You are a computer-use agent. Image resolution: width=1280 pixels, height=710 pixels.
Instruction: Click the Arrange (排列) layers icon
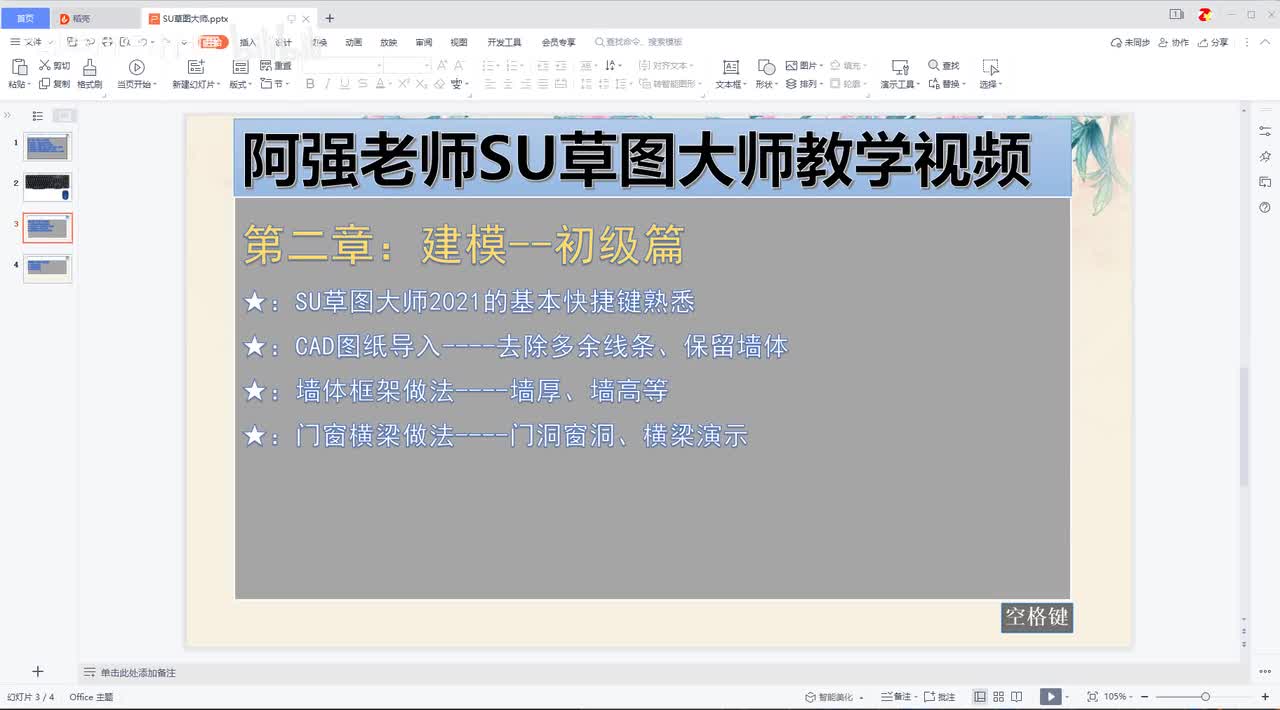[x=791, y=84]
